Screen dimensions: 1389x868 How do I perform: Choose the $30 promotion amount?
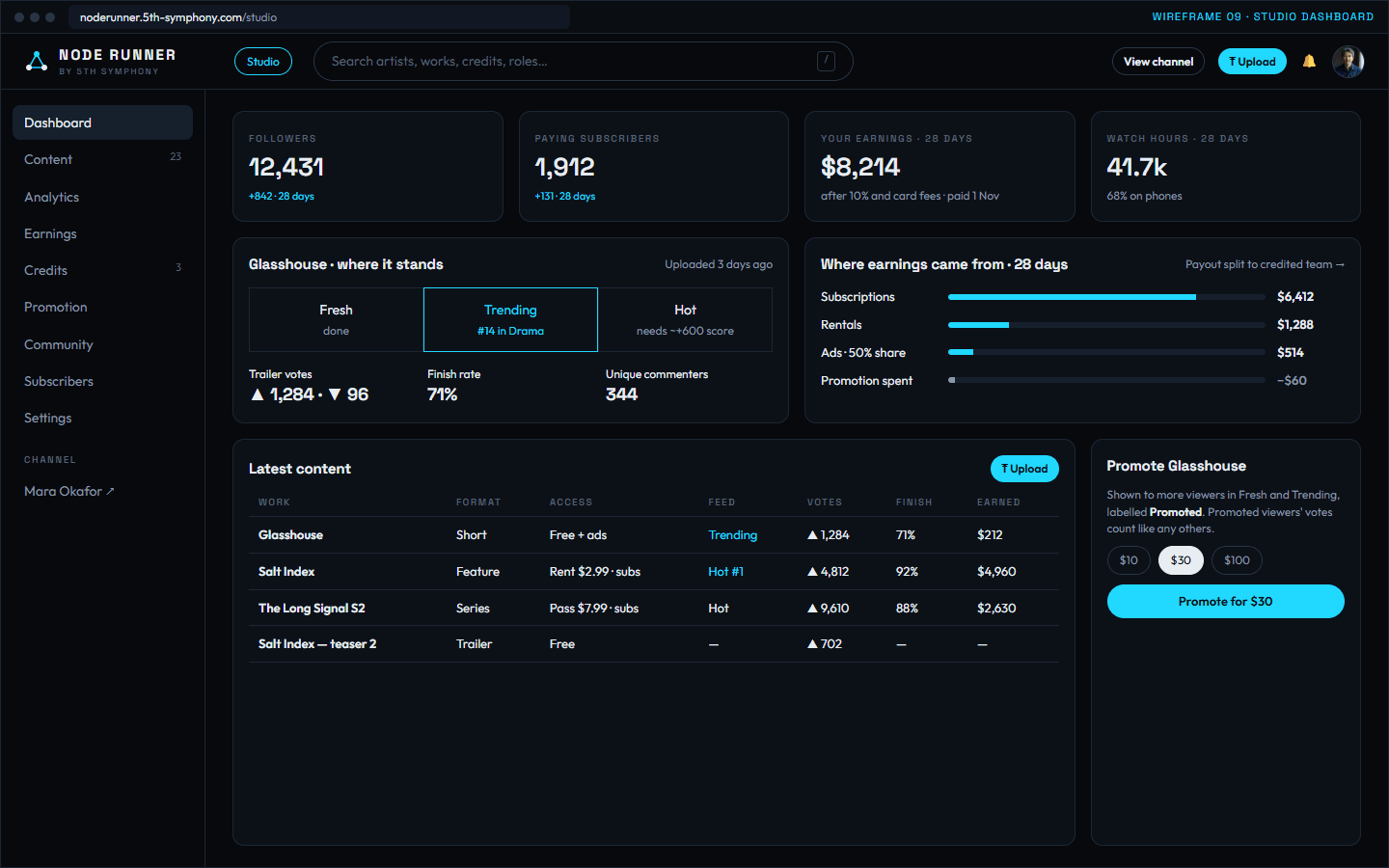[x=1181, y=560]
